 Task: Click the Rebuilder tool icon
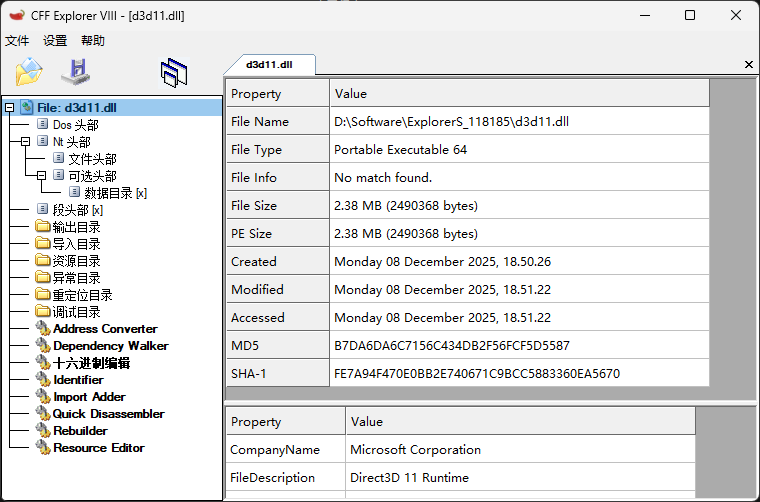[43, 430]
